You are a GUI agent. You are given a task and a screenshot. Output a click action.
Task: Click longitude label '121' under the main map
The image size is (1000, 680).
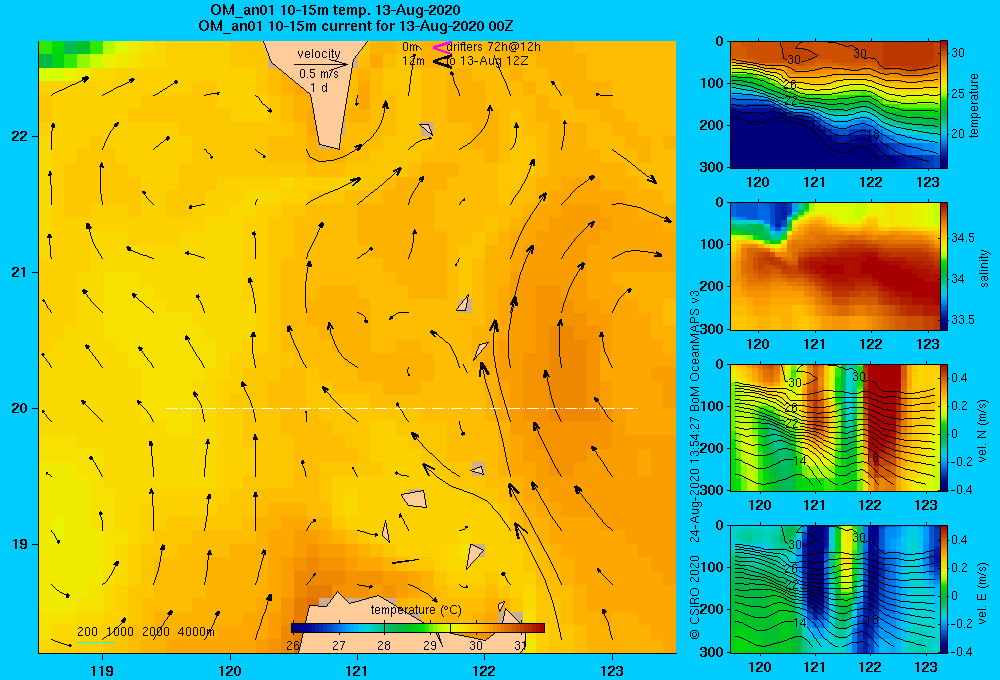[x=357, y=671]
